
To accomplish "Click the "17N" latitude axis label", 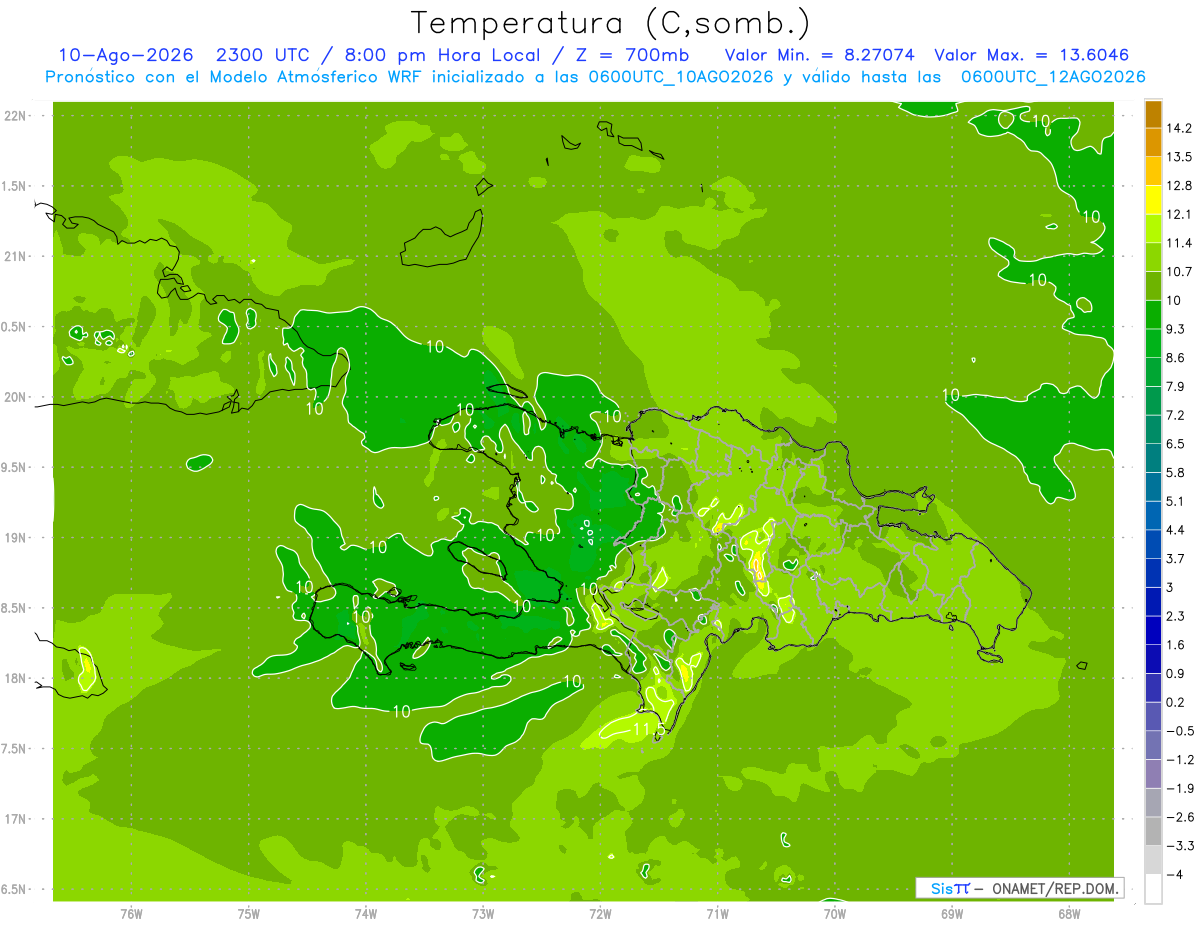I will tap(15, 819).
